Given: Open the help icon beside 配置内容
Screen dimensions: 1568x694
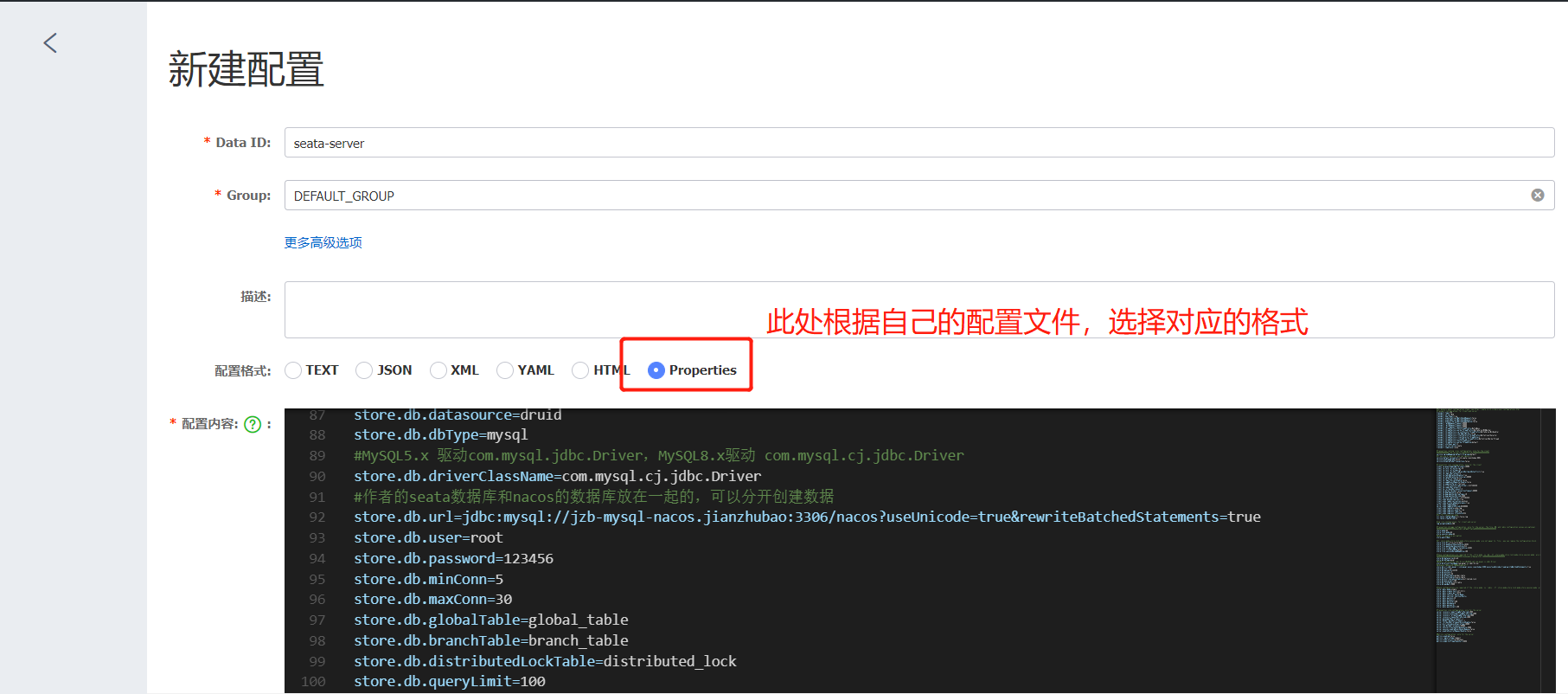Looking at the screenshot, I should 253,424.
